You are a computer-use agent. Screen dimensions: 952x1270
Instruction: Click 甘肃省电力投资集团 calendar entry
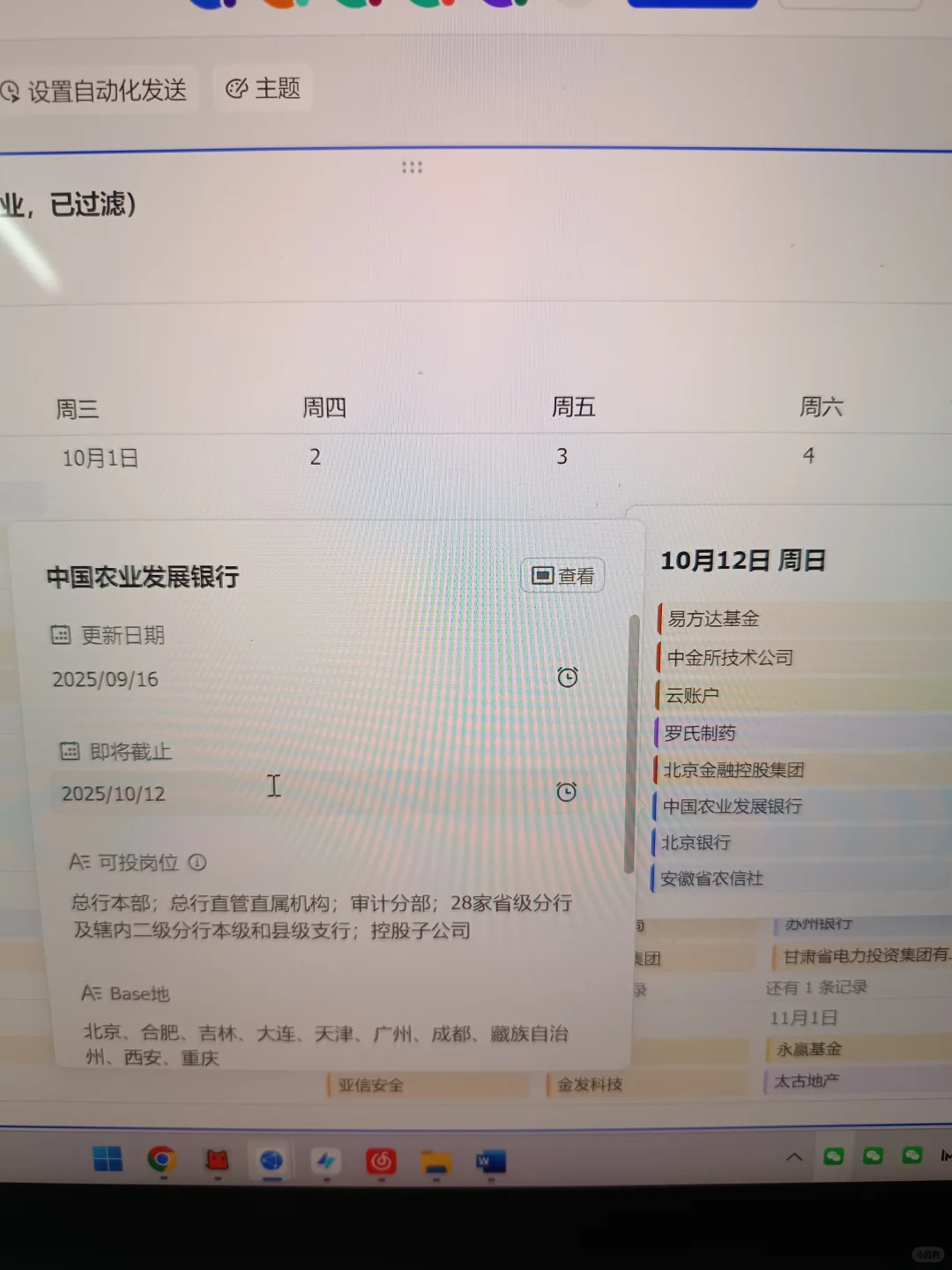[861, 955]
